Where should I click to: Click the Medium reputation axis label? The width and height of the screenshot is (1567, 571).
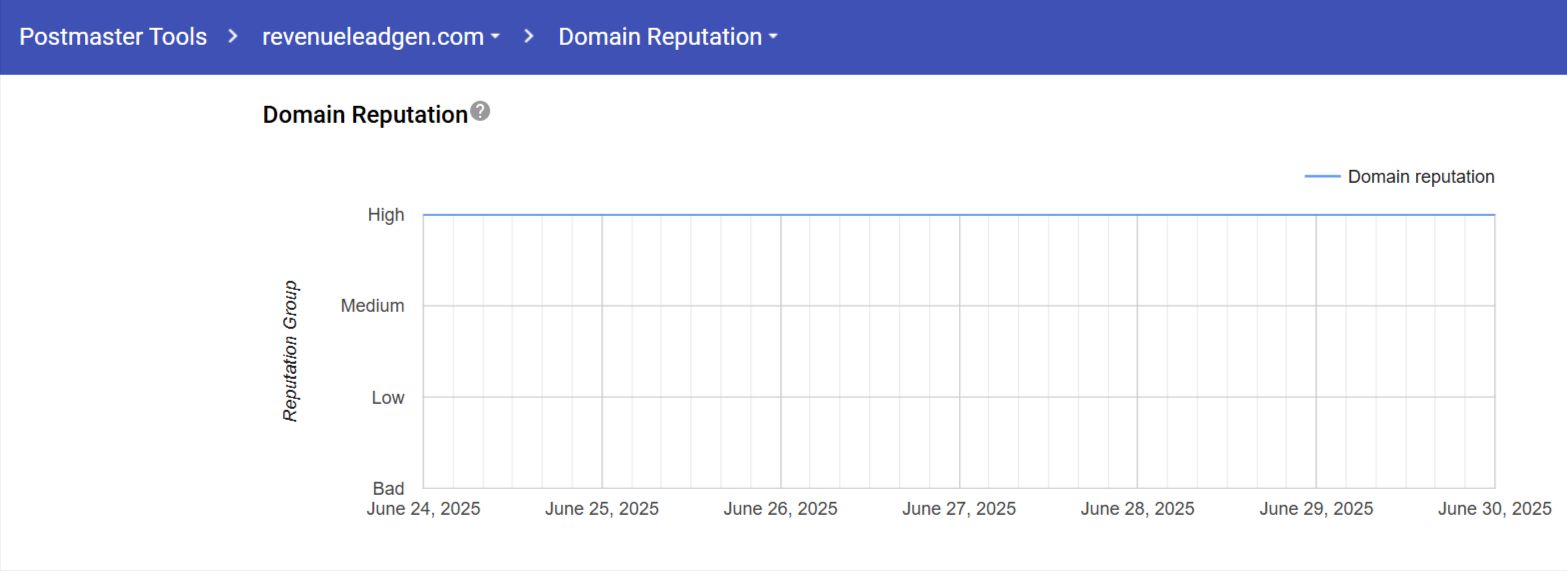(373, 306)
